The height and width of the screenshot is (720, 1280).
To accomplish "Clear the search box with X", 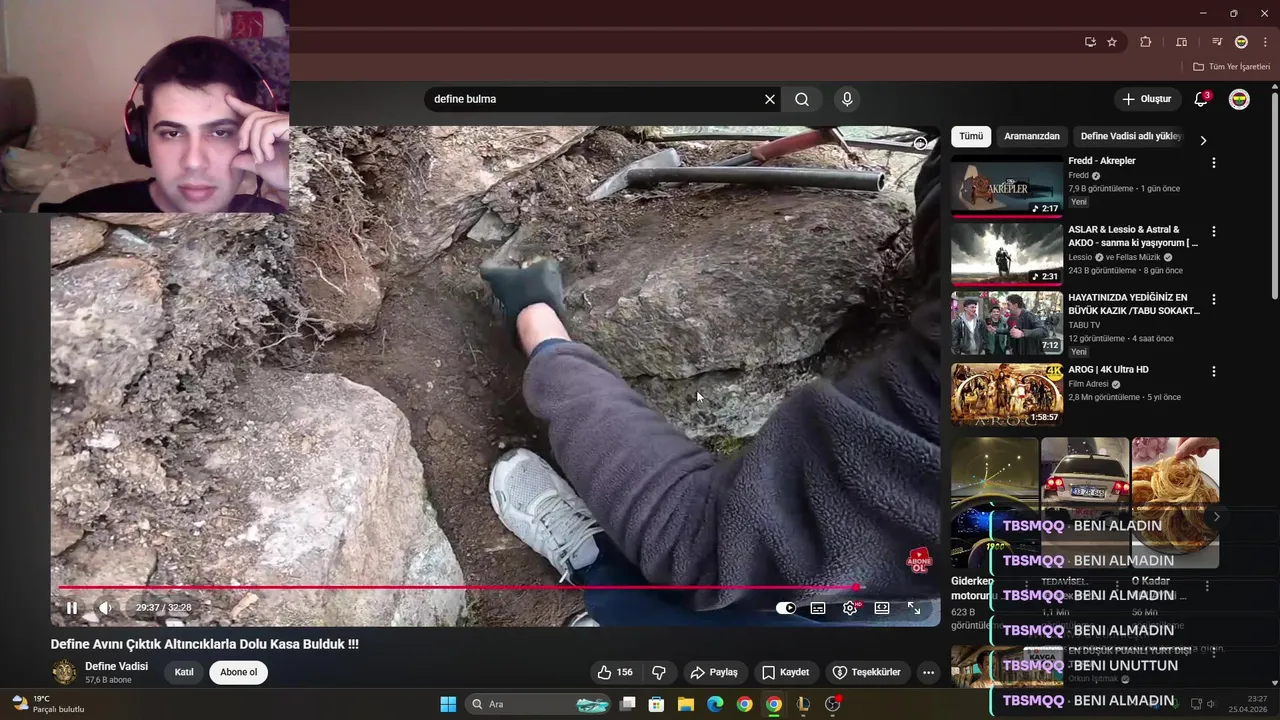I will (x=770, y=99).
